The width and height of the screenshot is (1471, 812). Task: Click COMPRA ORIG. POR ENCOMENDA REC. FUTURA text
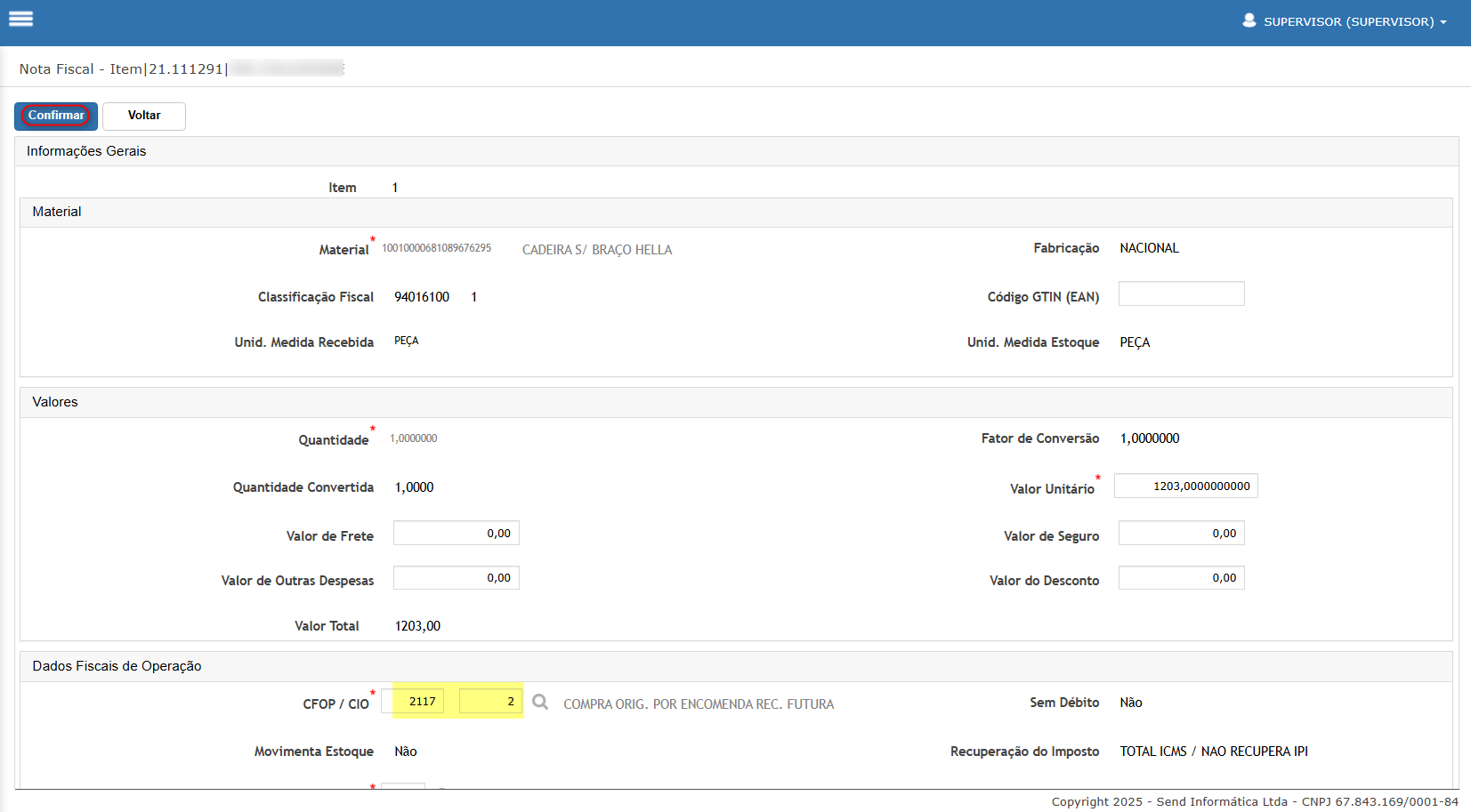[x=699, y=704]
